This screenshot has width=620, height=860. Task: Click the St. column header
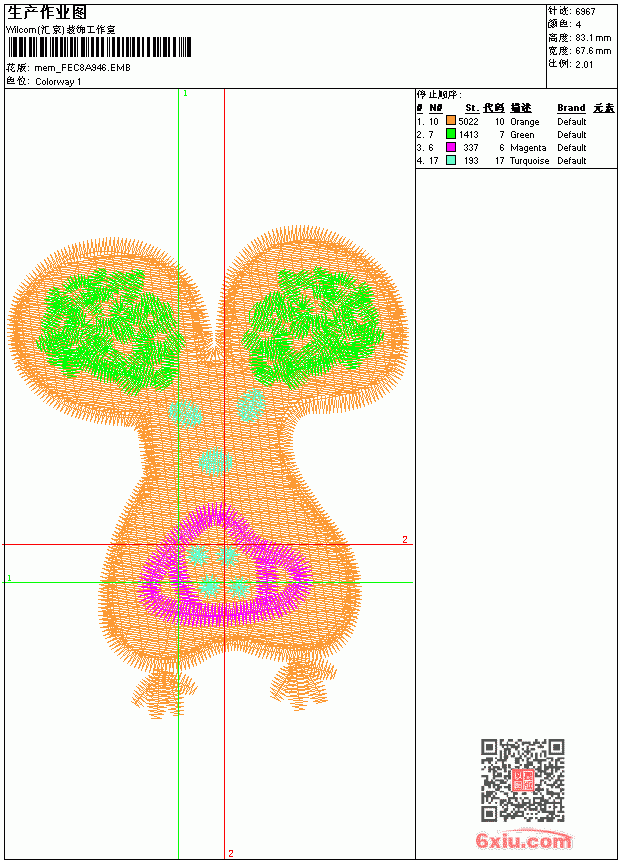coord(472,108)
